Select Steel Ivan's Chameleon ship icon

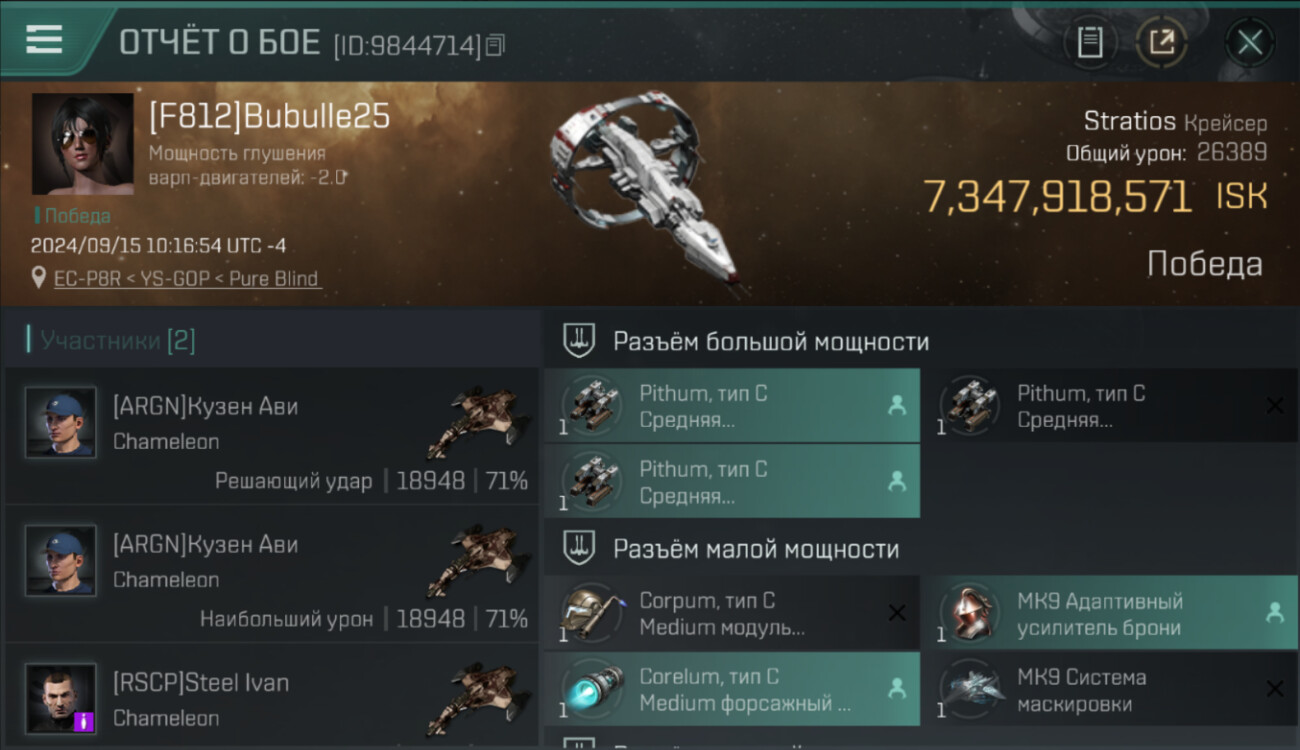click(477, 698)
